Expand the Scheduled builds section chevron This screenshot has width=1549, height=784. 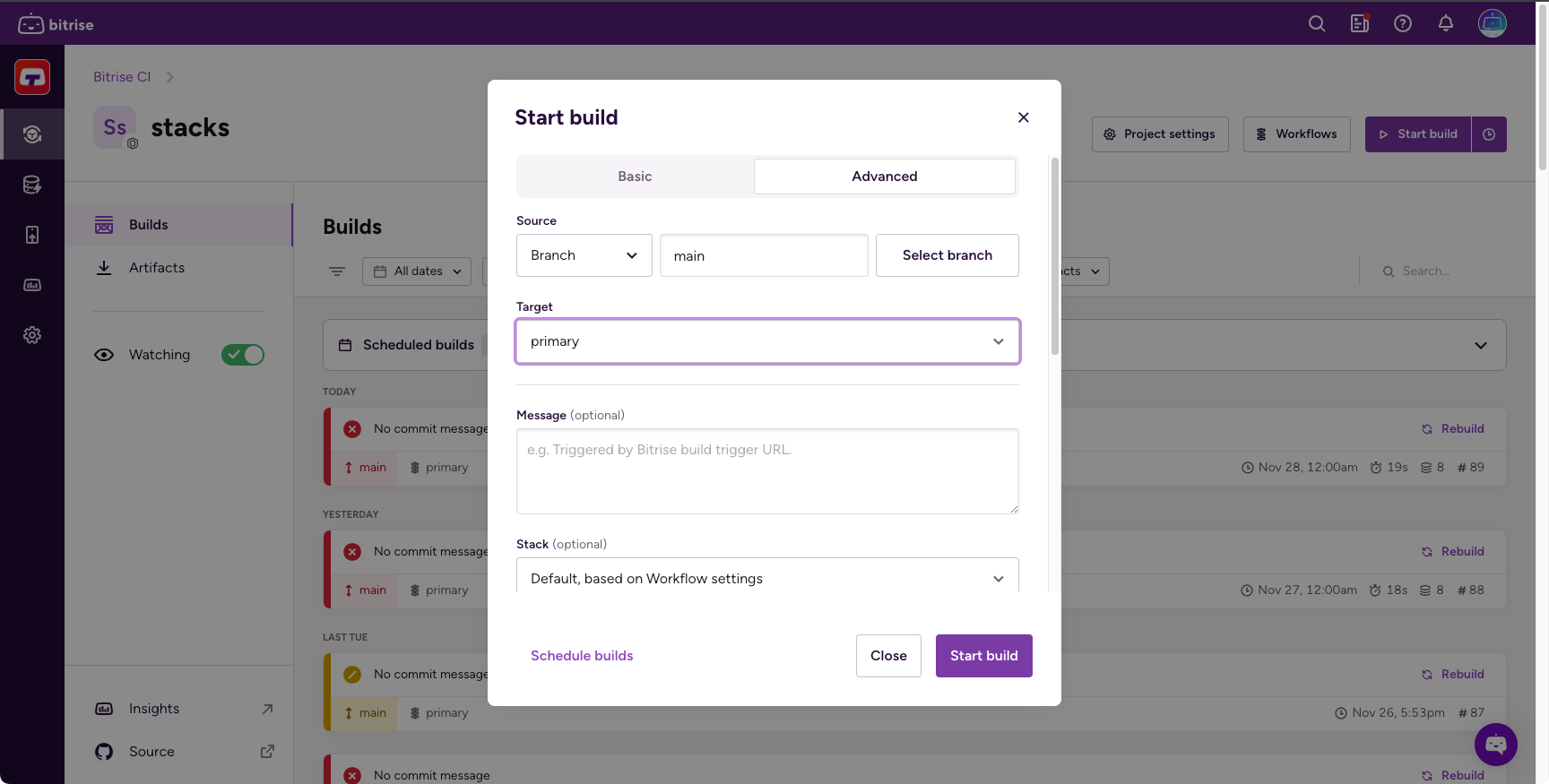click(1480, 345)
